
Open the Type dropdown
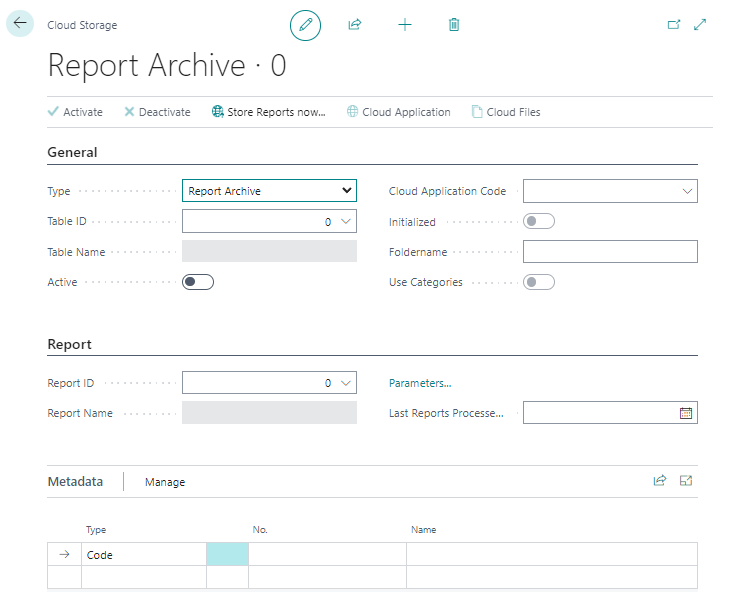click(x=269, y=191)
